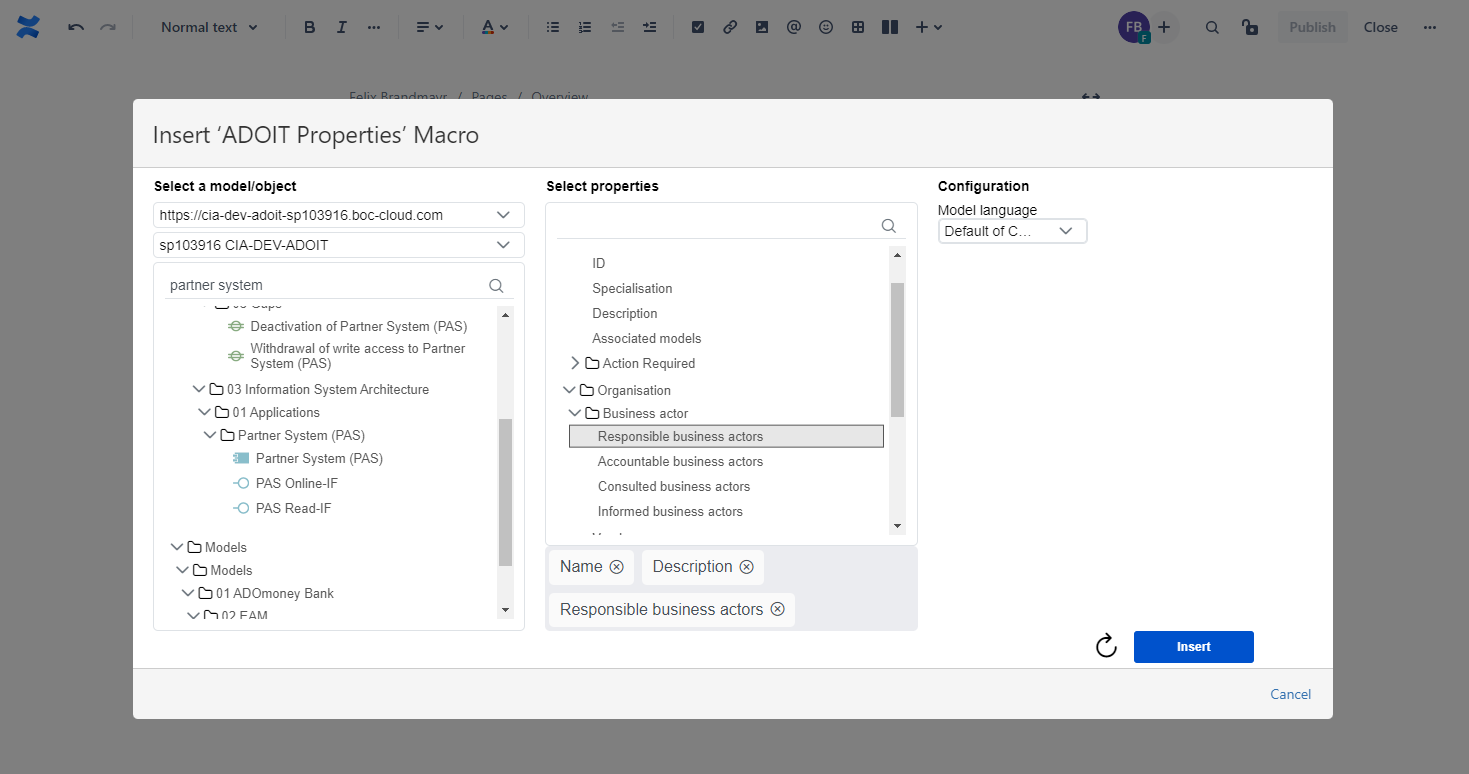Select Accountable business actors property
Viewport: 1469px width, 774px height.
click(x=680, y=462)
